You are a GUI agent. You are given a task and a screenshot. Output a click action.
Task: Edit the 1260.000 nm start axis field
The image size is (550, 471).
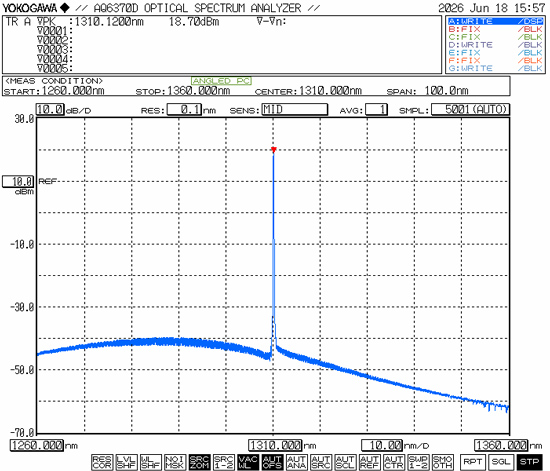pos(37,445)
